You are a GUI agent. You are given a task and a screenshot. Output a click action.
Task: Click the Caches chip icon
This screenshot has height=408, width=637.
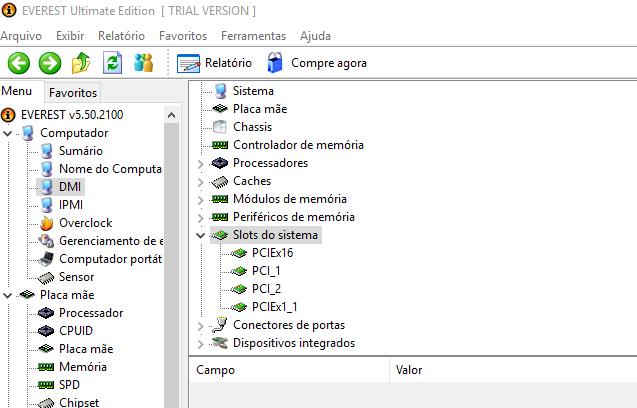tap(220, 182)
